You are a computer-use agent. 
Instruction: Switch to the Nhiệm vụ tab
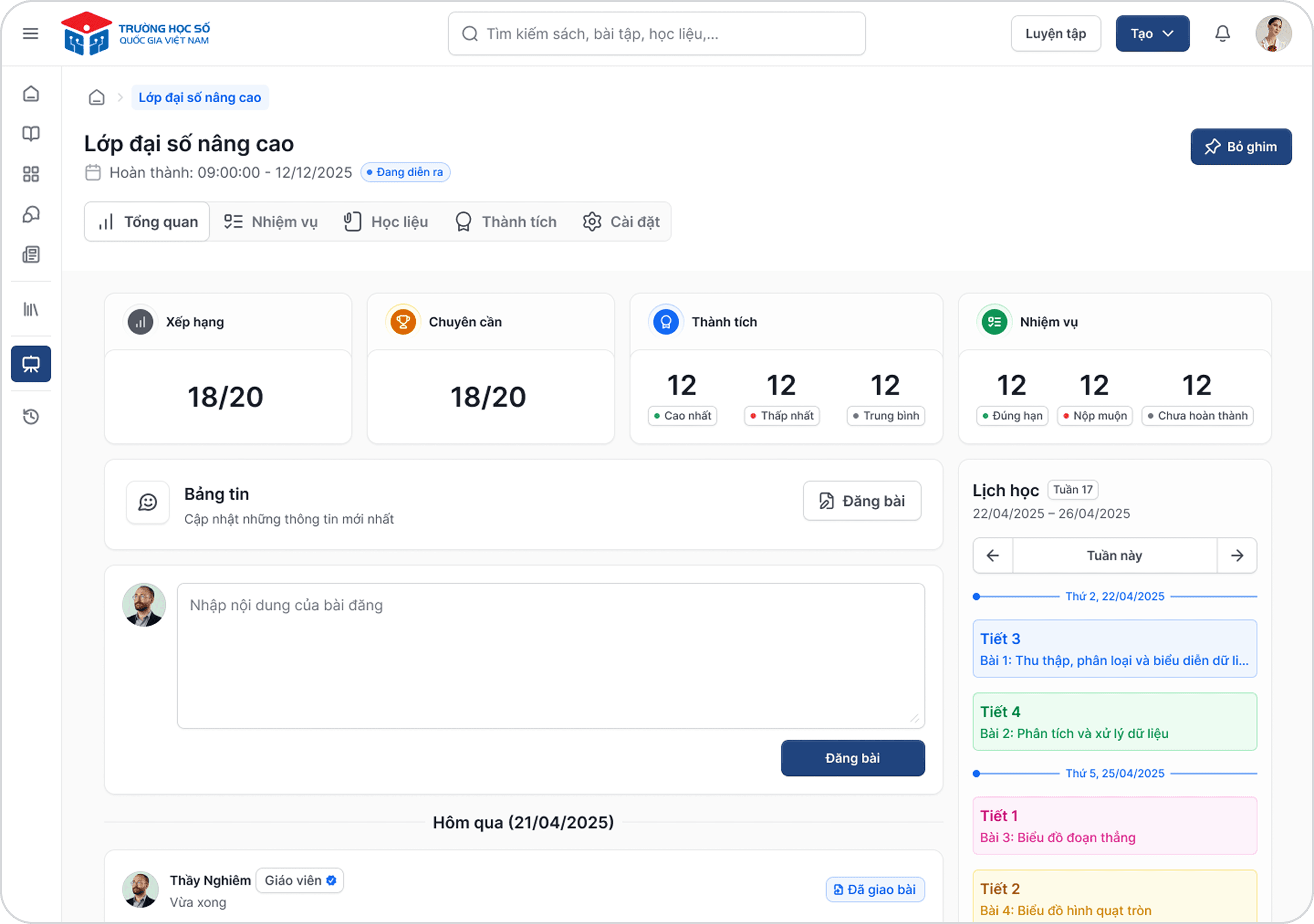[x=272, y=222]
